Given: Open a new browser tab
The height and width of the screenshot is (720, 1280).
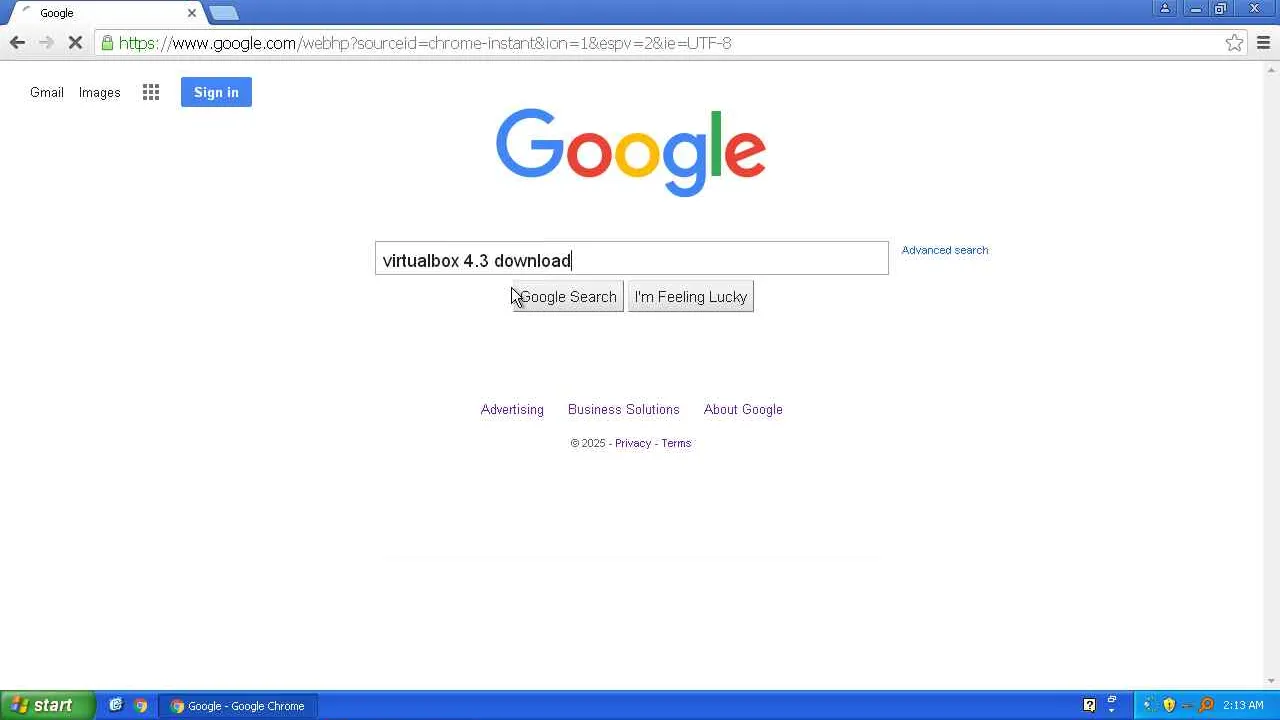Looking at the screenshot, I should tap(224, 13).
